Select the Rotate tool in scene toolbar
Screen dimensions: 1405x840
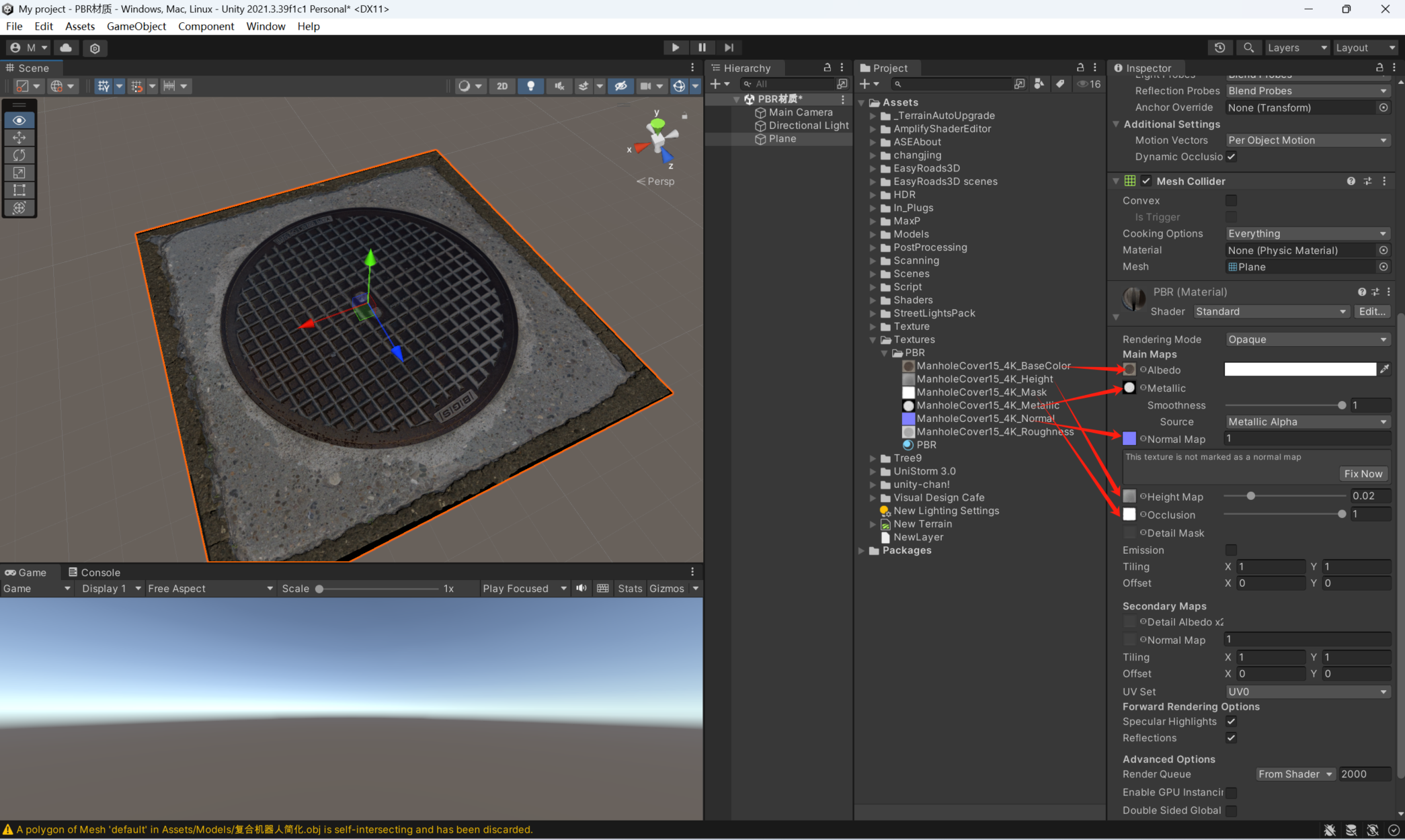19,155
